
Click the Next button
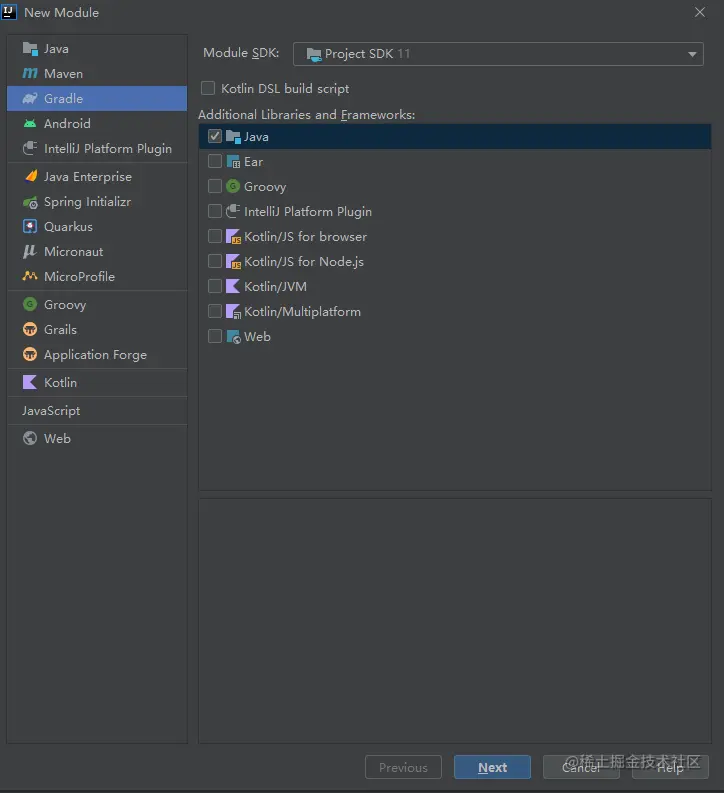492,767
